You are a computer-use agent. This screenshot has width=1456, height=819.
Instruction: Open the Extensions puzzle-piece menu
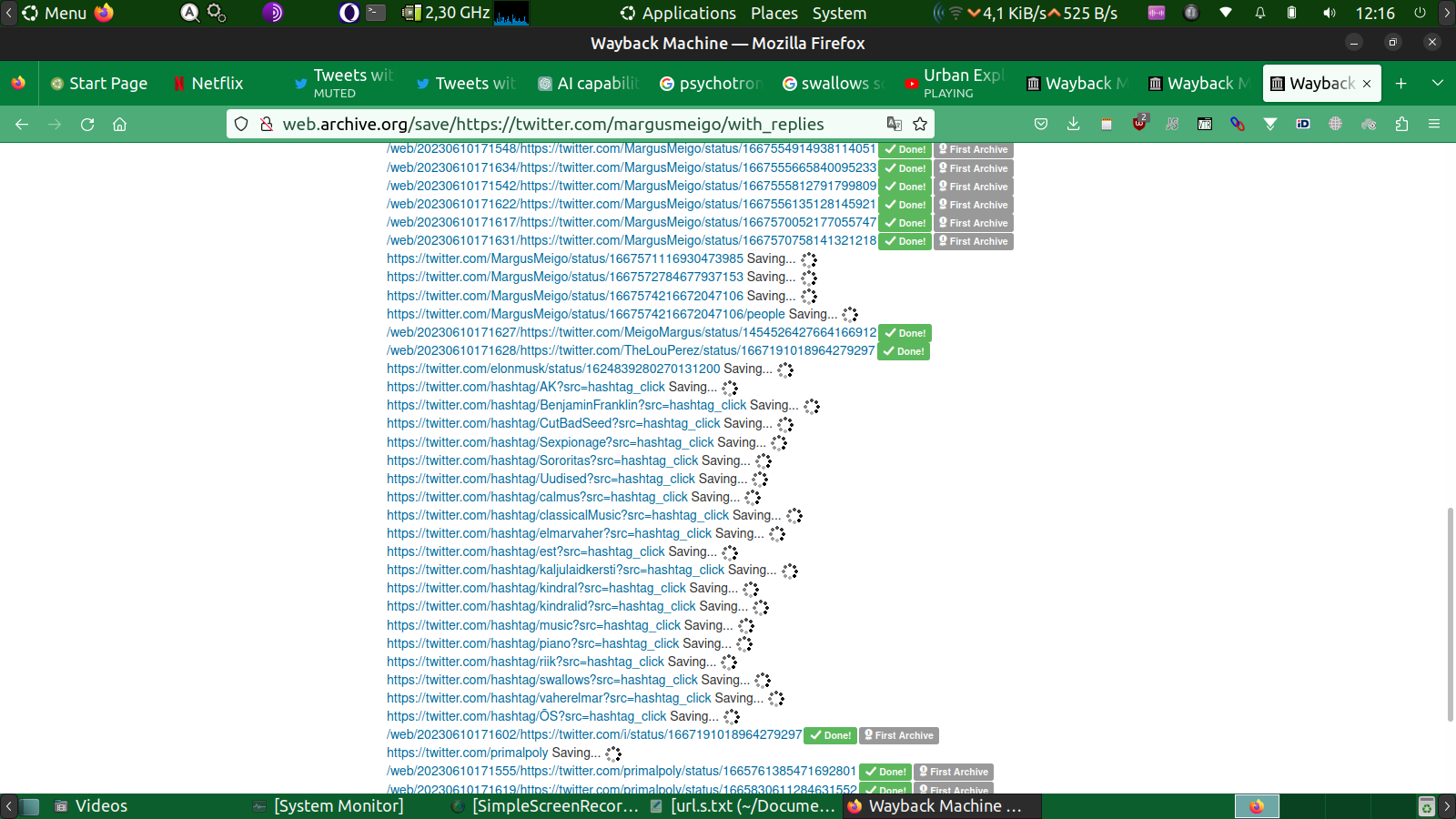coord(1401,124)
